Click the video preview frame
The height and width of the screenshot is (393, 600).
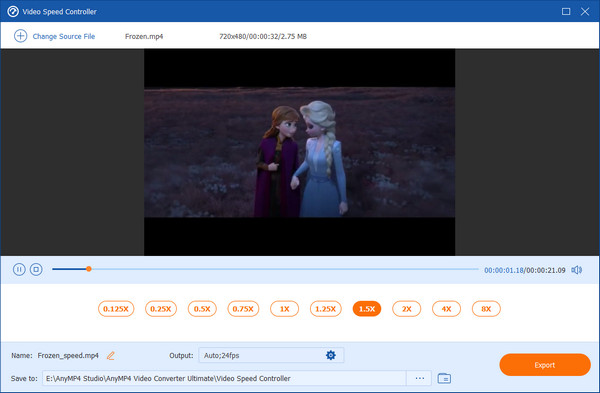[x=300, y=152]
